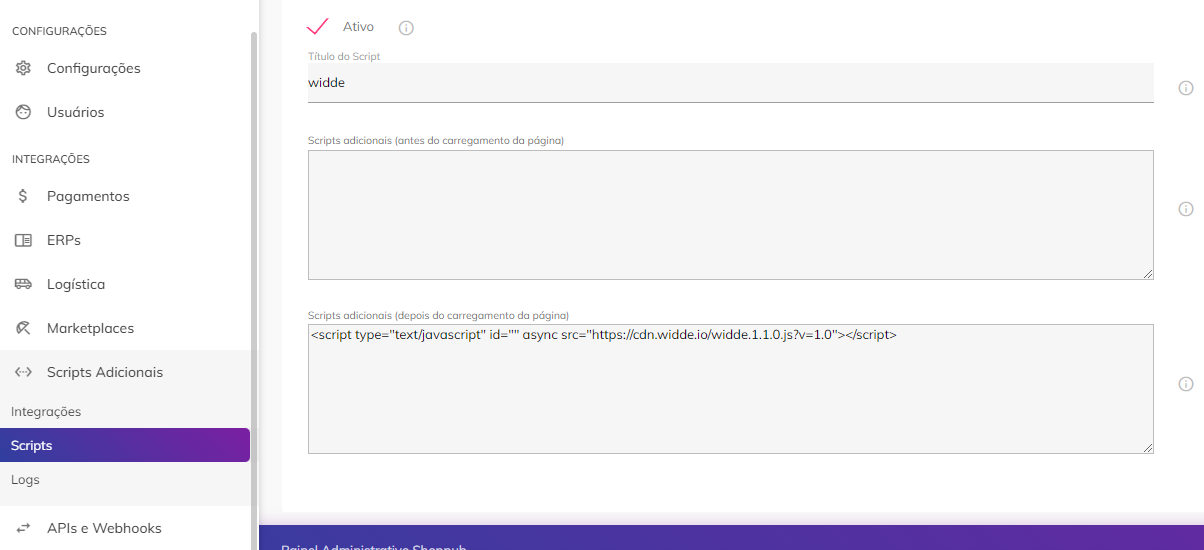This screenshot has width=1204, height=550.
Task: Click the Configurações gear icon
Action: (23, 68)
